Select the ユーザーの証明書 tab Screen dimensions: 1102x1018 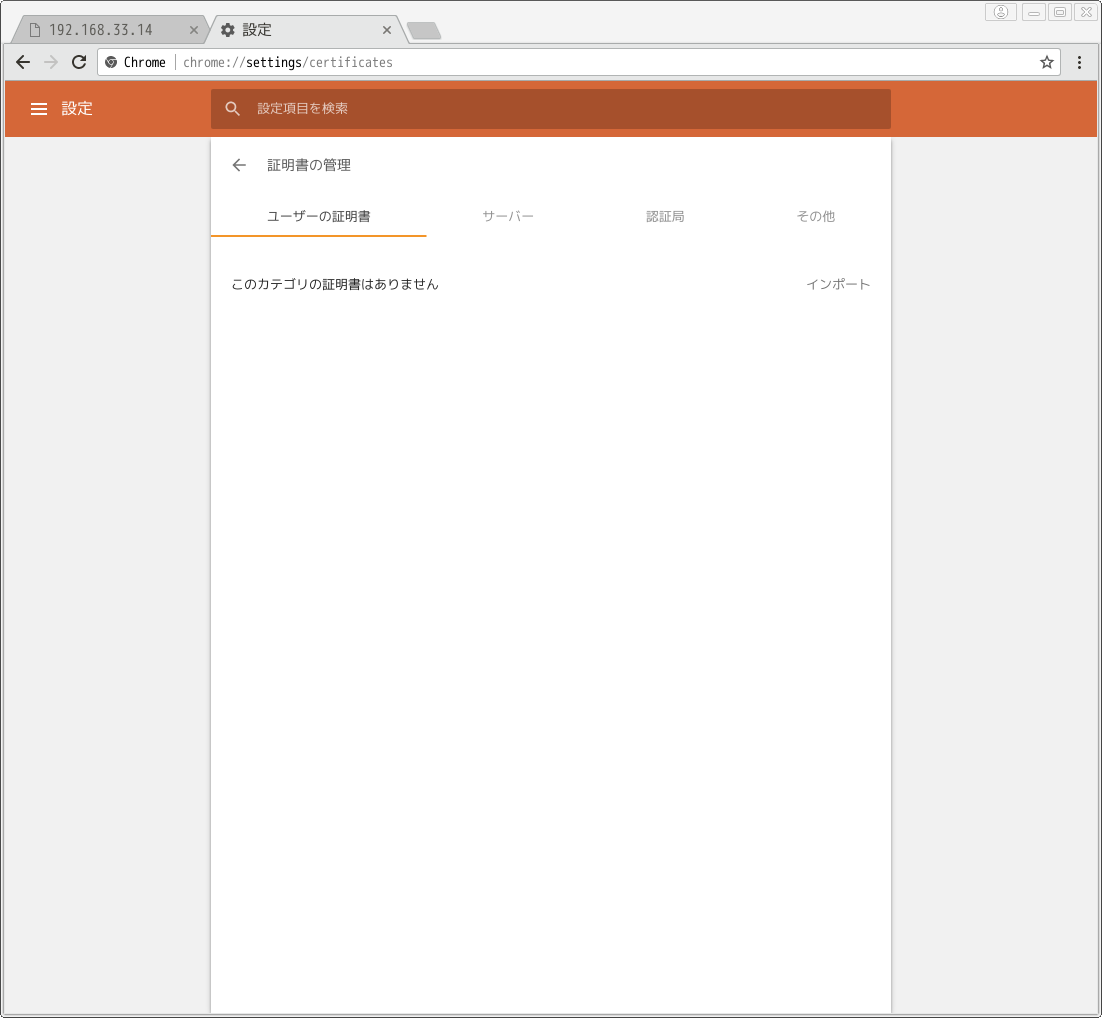pos(319,216)
